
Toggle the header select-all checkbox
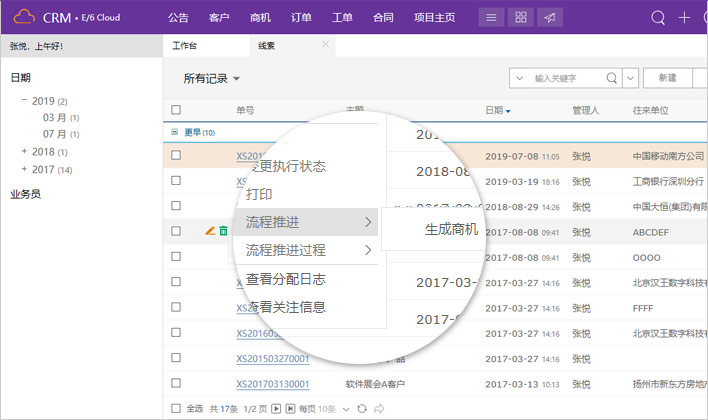(176, 110)
